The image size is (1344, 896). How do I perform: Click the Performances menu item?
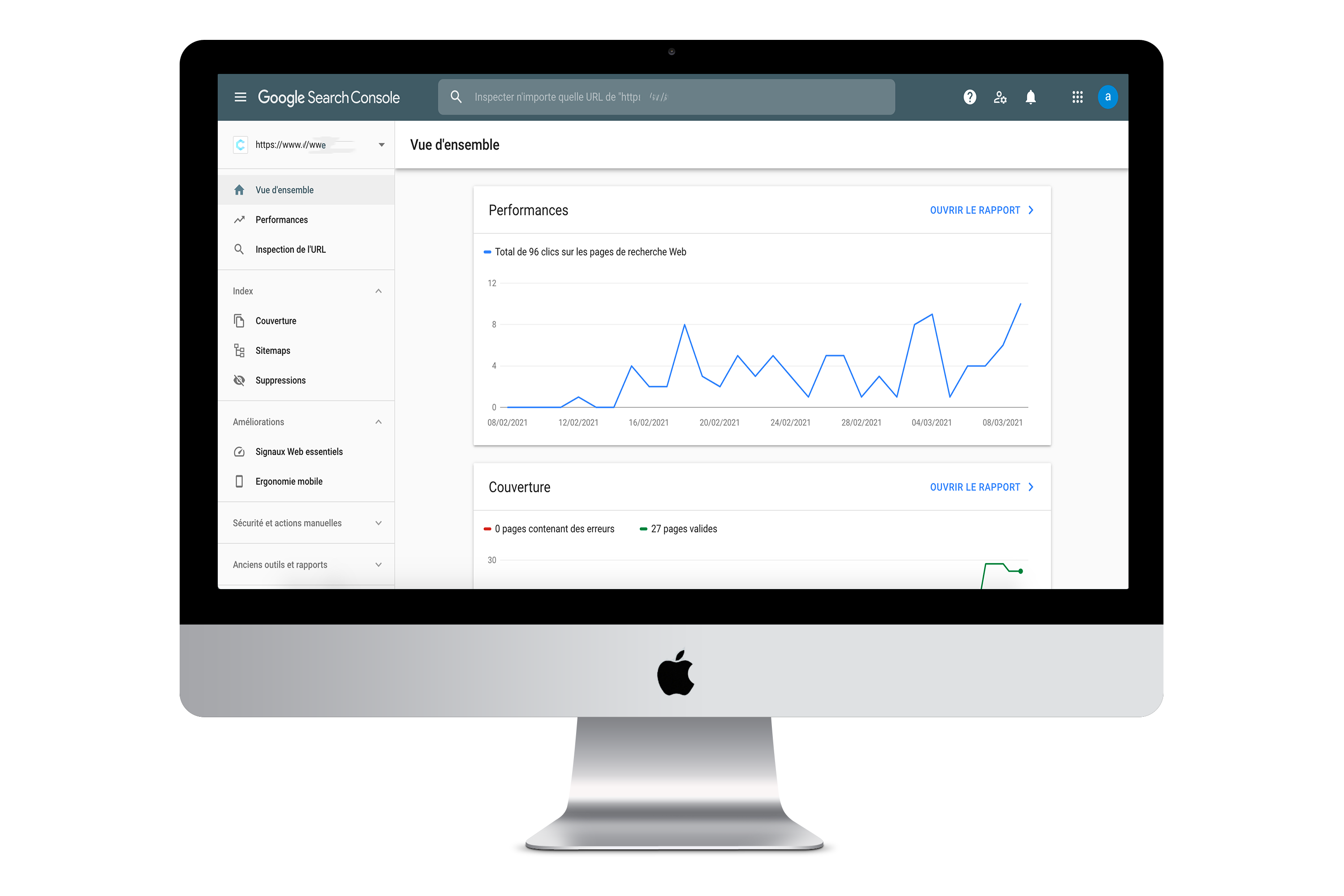click(281, 219)
